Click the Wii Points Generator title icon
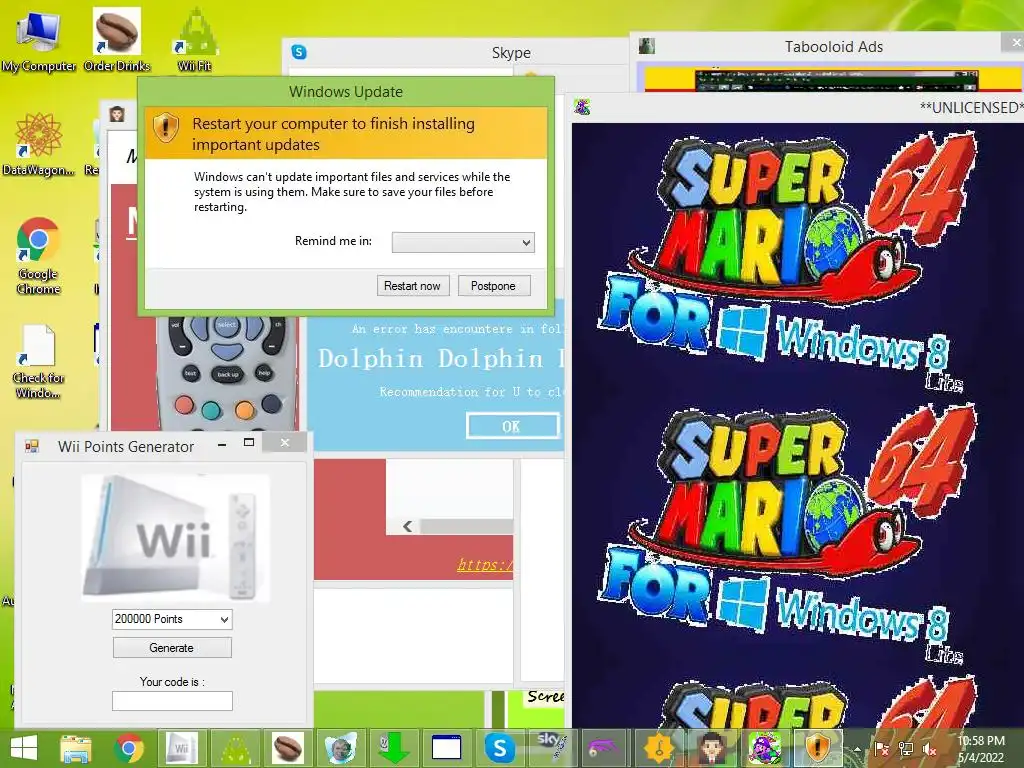 (x=31, y=446)
